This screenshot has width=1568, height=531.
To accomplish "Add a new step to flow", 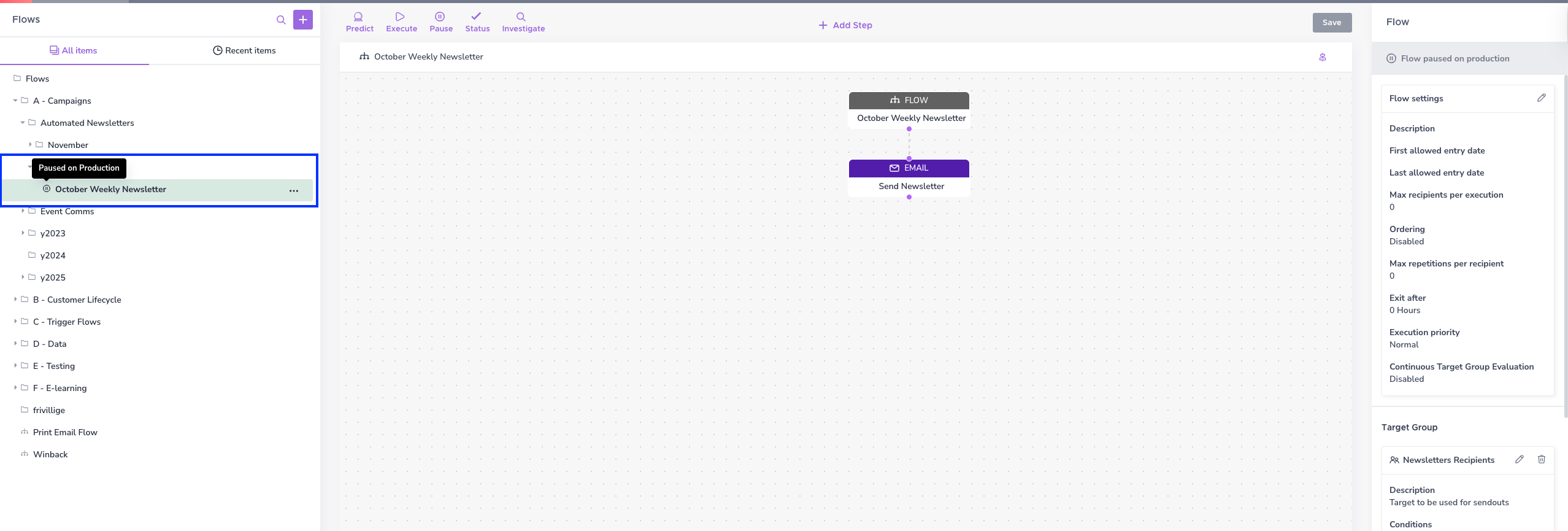I will click(x=845, y=25).
